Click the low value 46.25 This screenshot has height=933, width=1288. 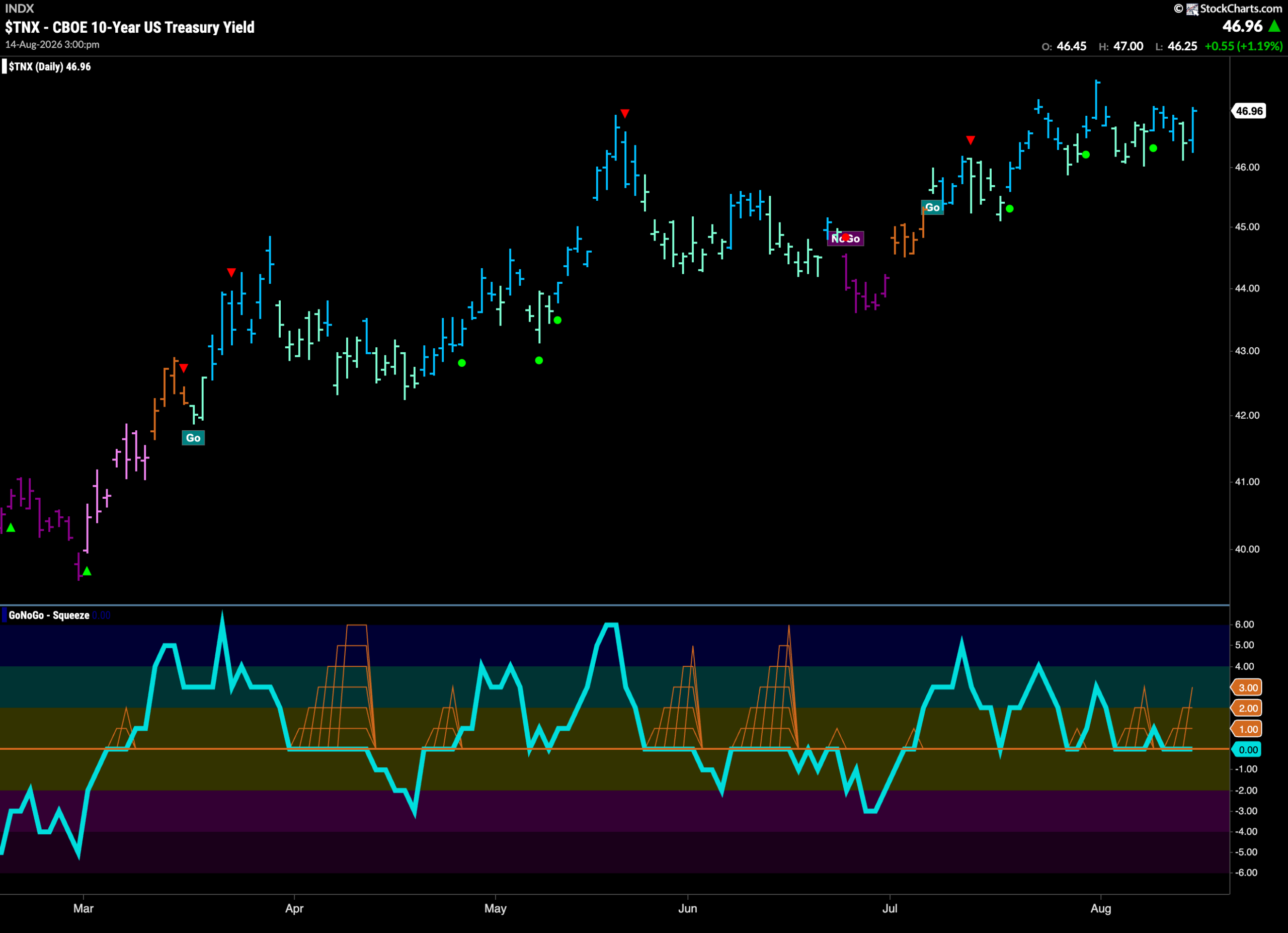pos(1182,46)
